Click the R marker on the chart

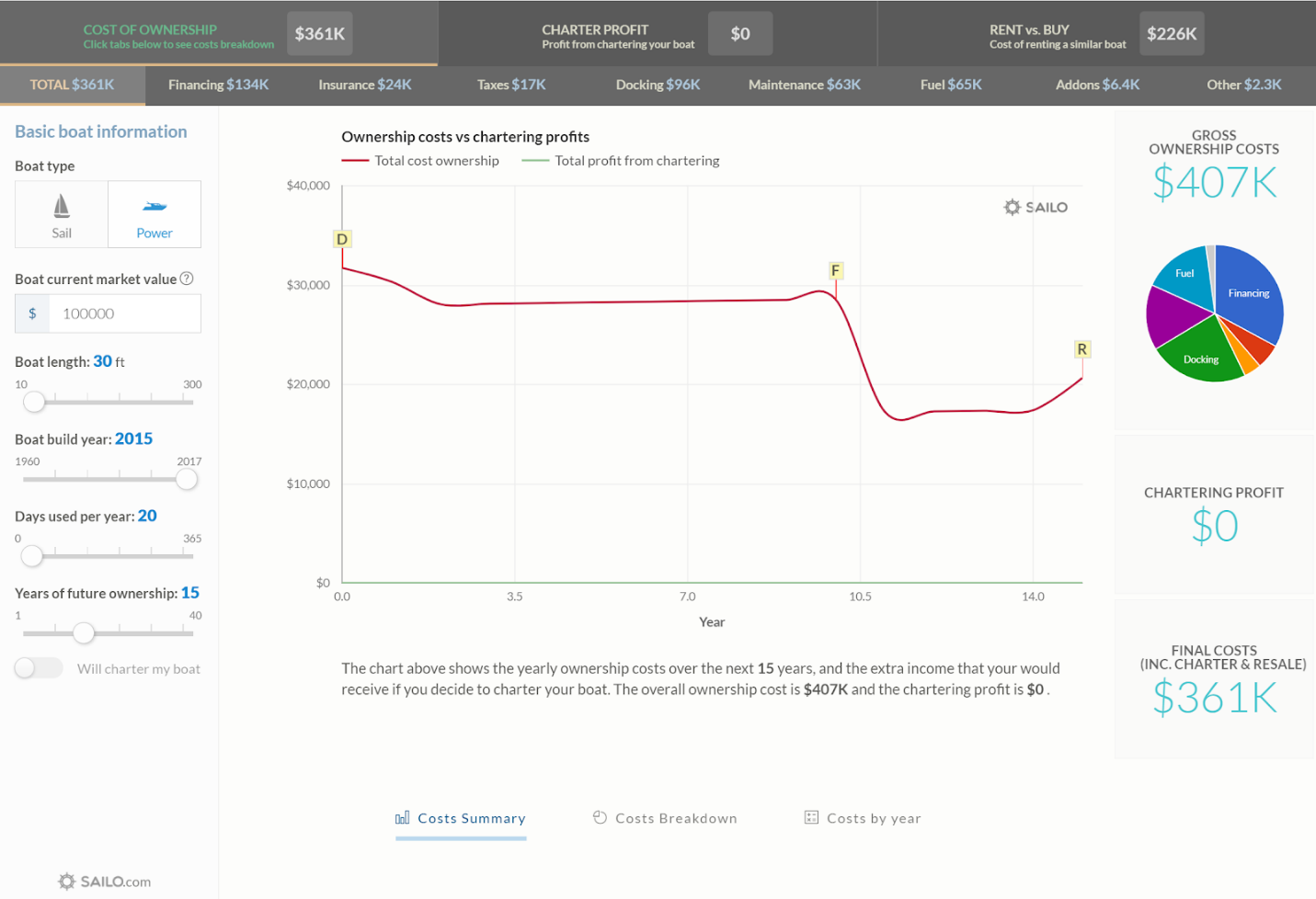[x=1081, y=349]
